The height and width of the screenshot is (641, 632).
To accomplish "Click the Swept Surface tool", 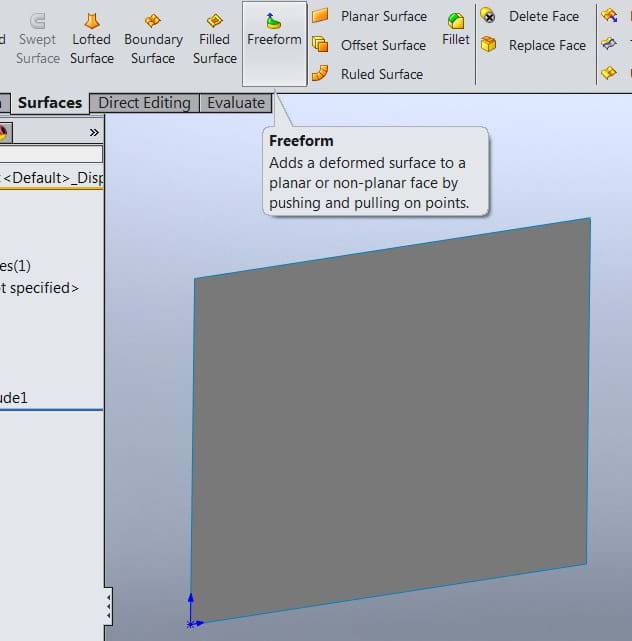I will tap(37, 38).
